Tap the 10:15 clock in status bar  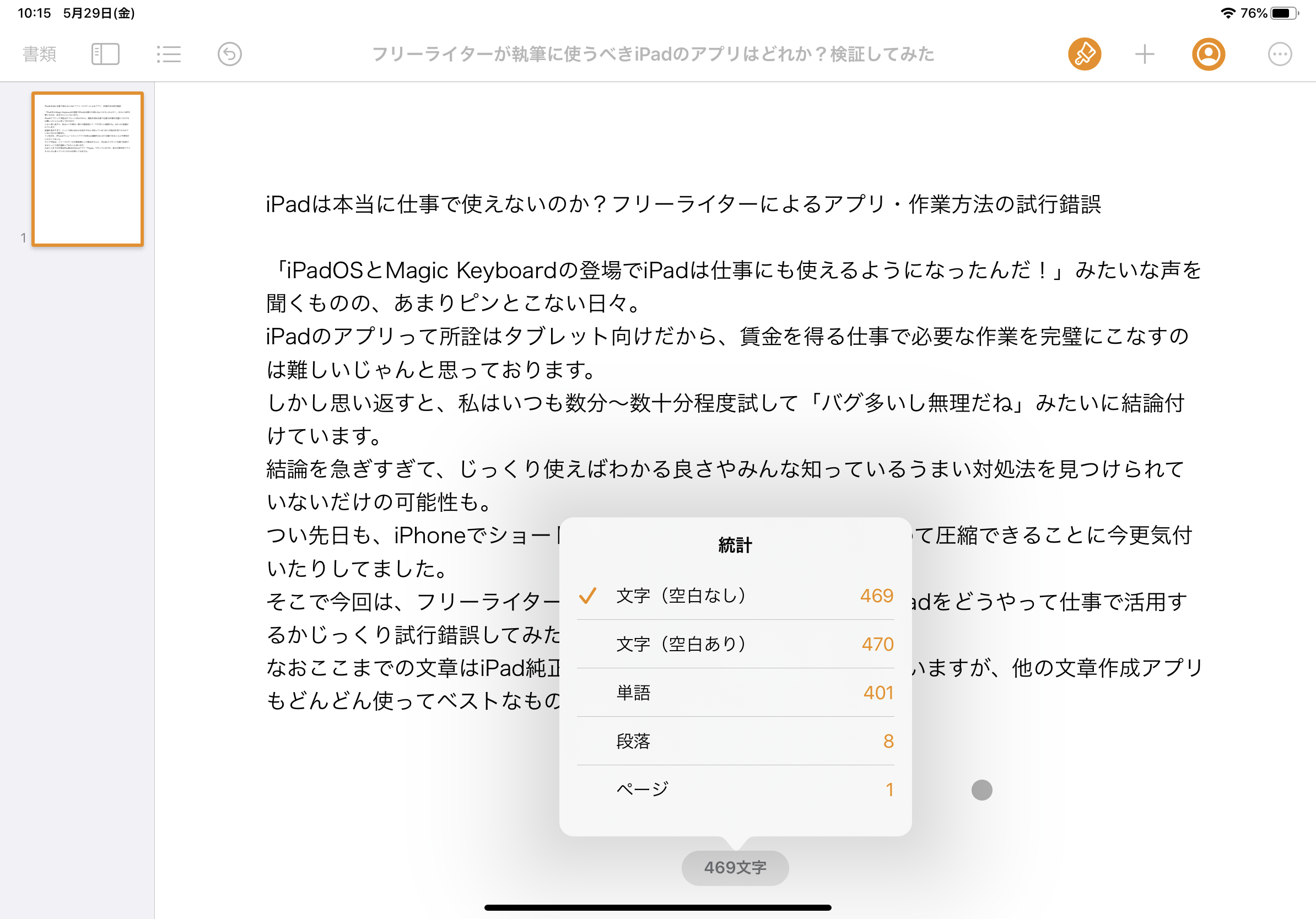(34, 13)
